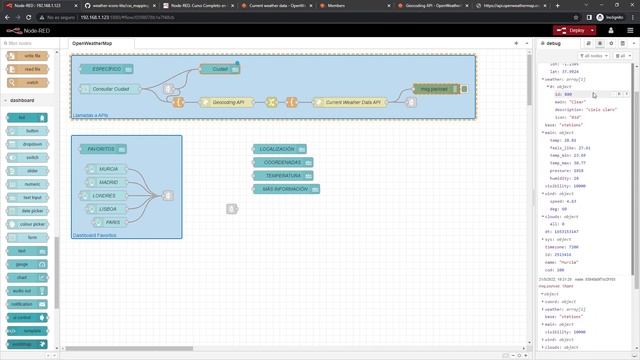Select the Geocoding API http request node
Screen dimensions: 640x360
[x=227, y=102]
